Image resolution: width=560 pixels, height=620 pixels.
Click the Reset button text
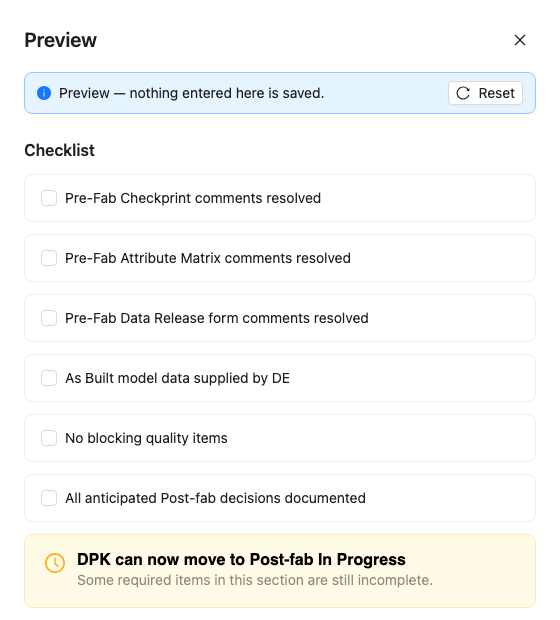pyautogui.click(x=496, y=93)
